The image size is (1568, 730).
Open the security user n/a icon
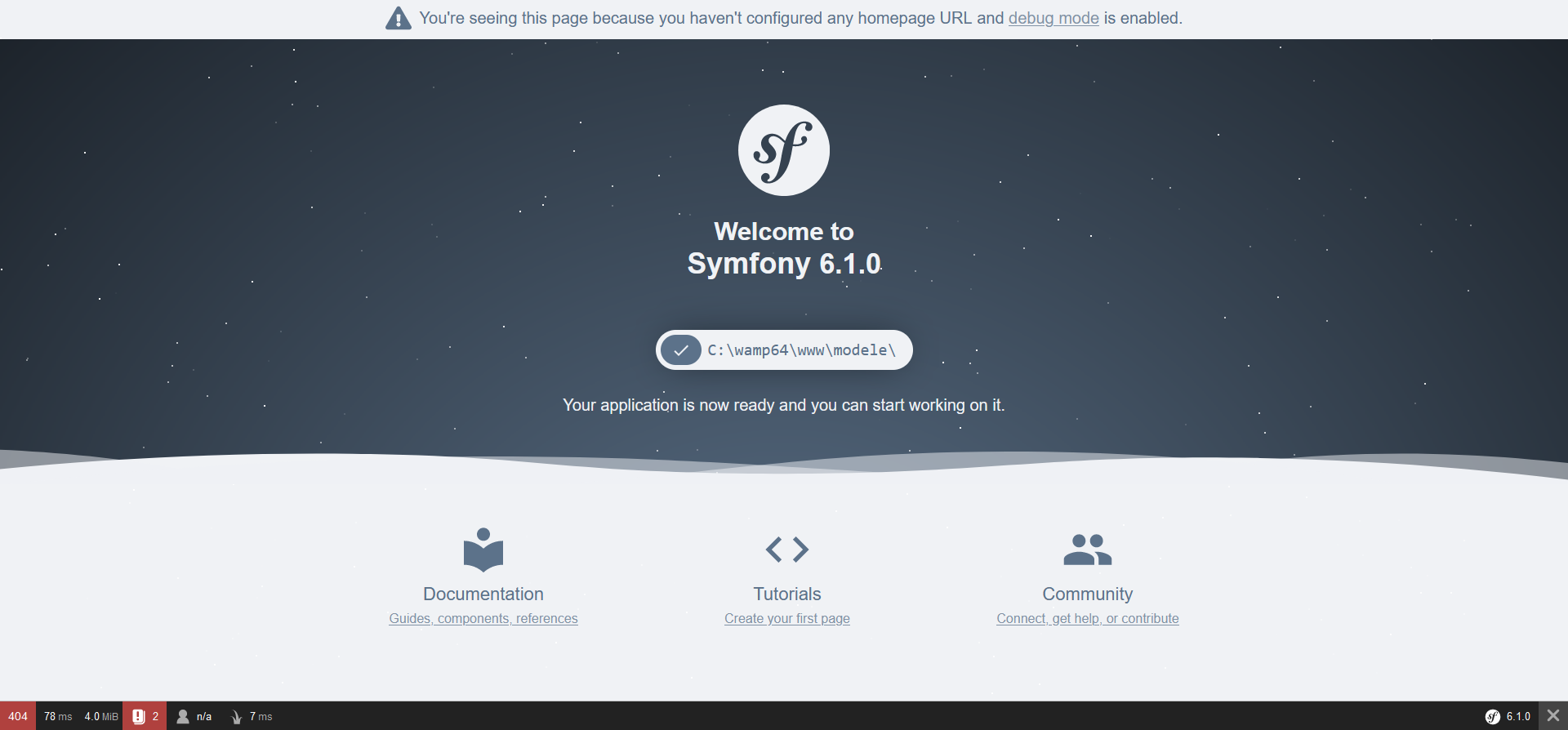coord(194,716)
